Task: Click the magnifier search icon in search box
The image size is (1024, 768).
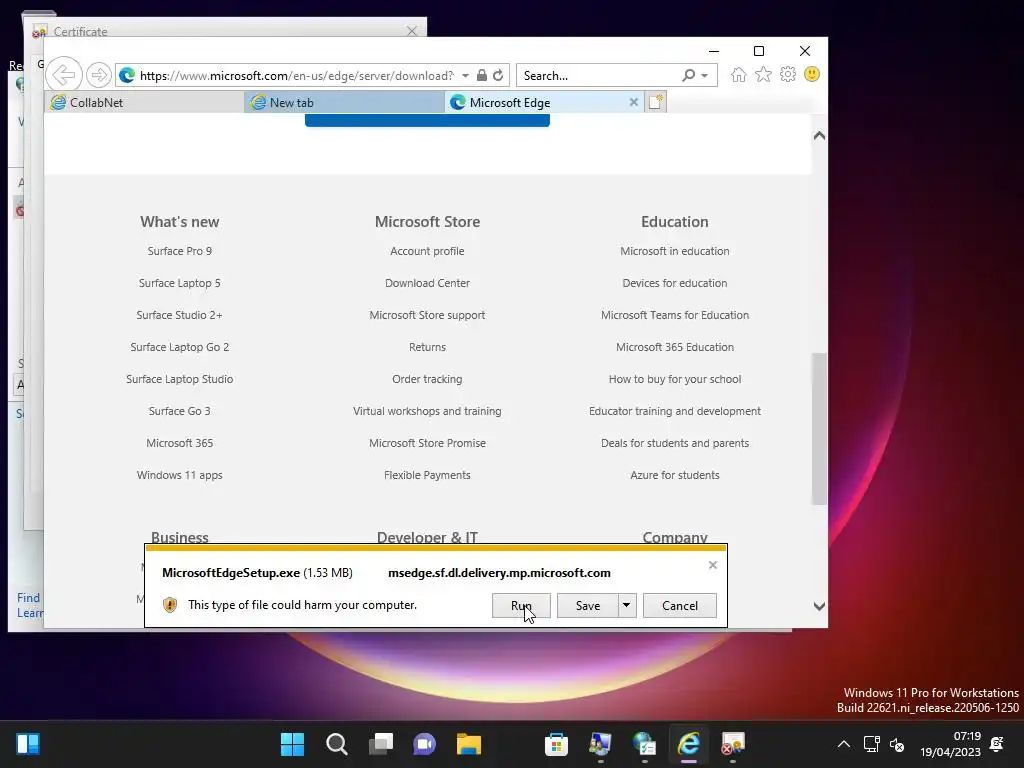Action: [x=688, y=75]
